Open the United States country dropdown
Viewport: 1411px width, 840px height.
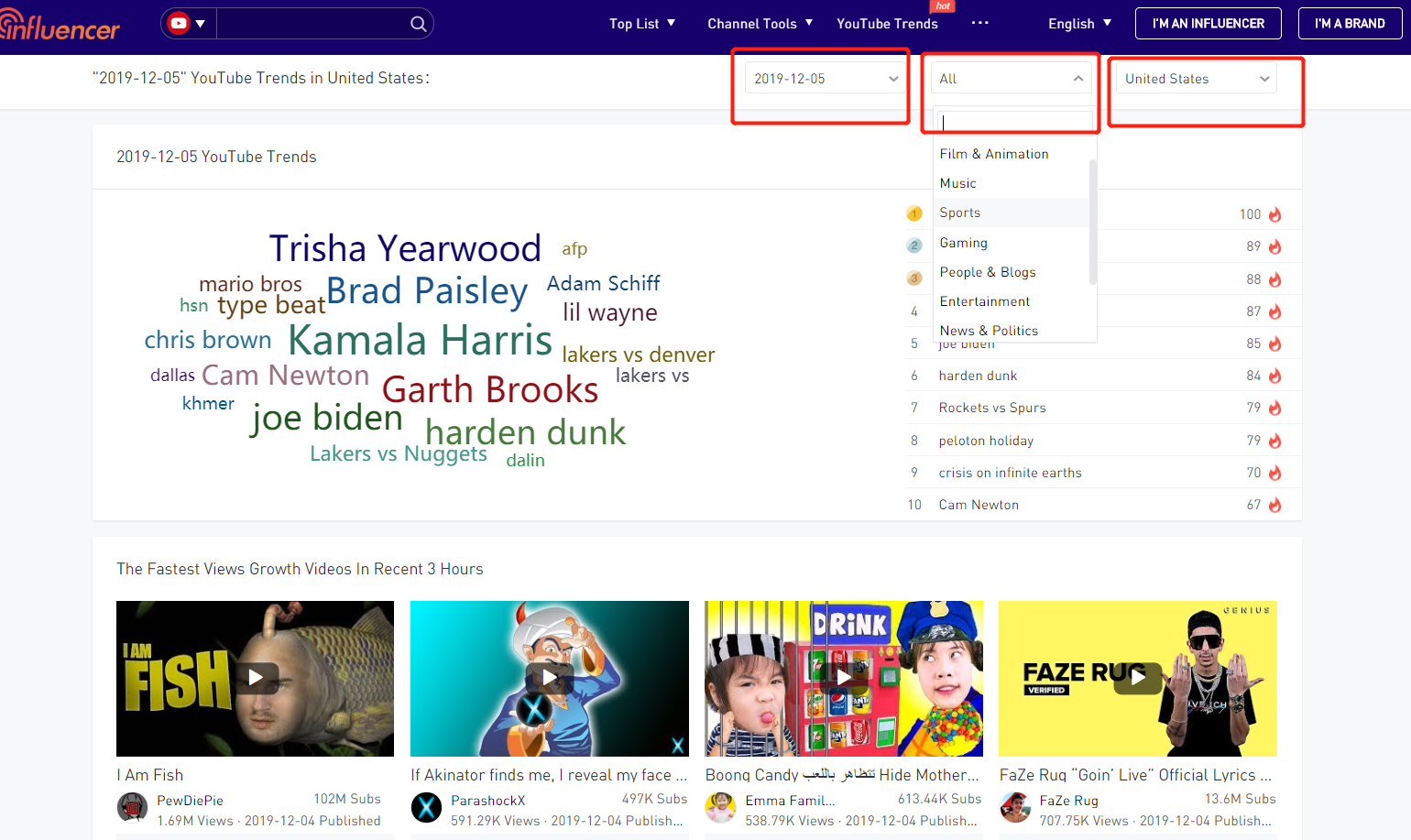click(x=1197, y=79)
